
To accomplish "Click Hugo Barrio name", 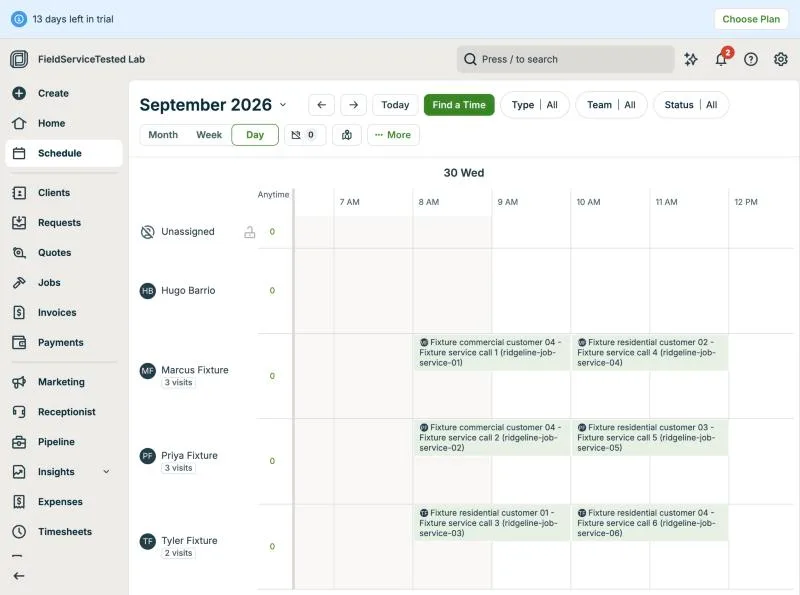I will point(188,291).
